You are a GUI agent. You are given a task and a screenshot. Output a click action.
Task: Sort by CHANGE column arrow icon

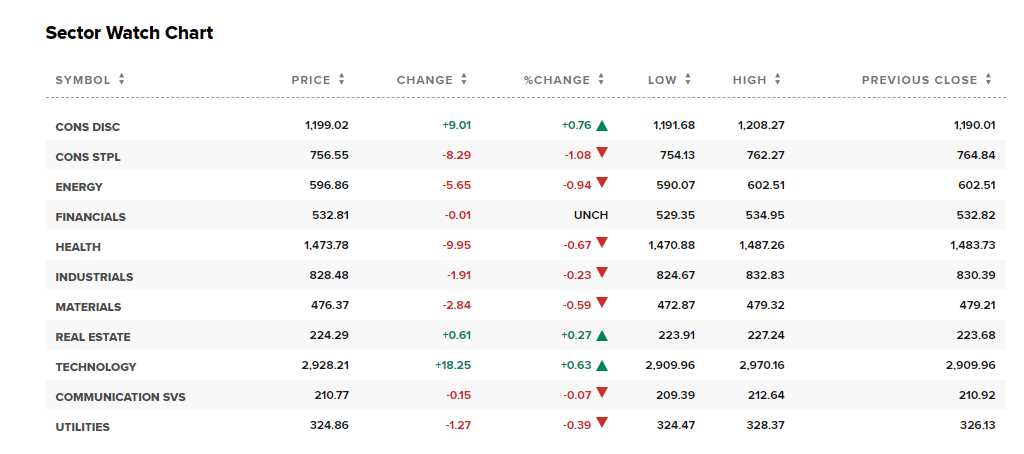(464, 79)
